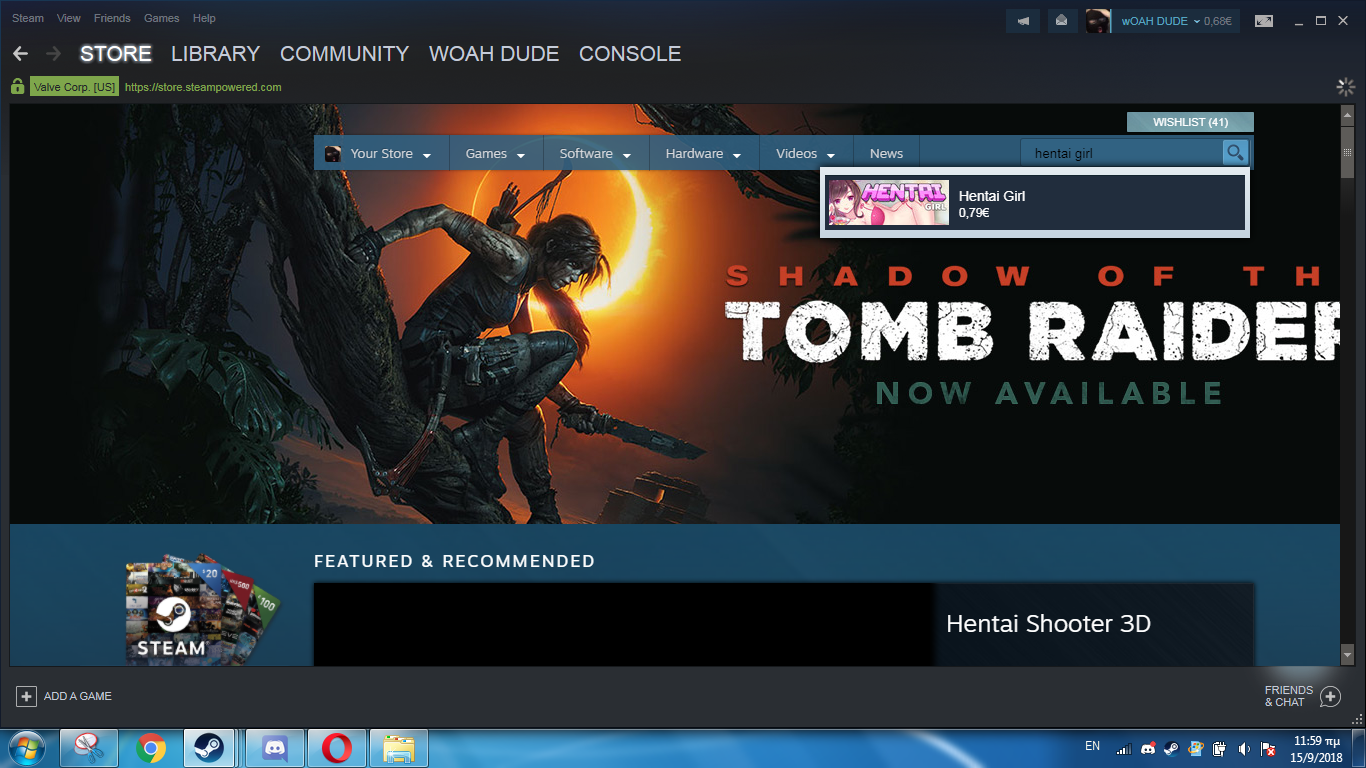Click the store search magnifier icon

pos(1236,153)
